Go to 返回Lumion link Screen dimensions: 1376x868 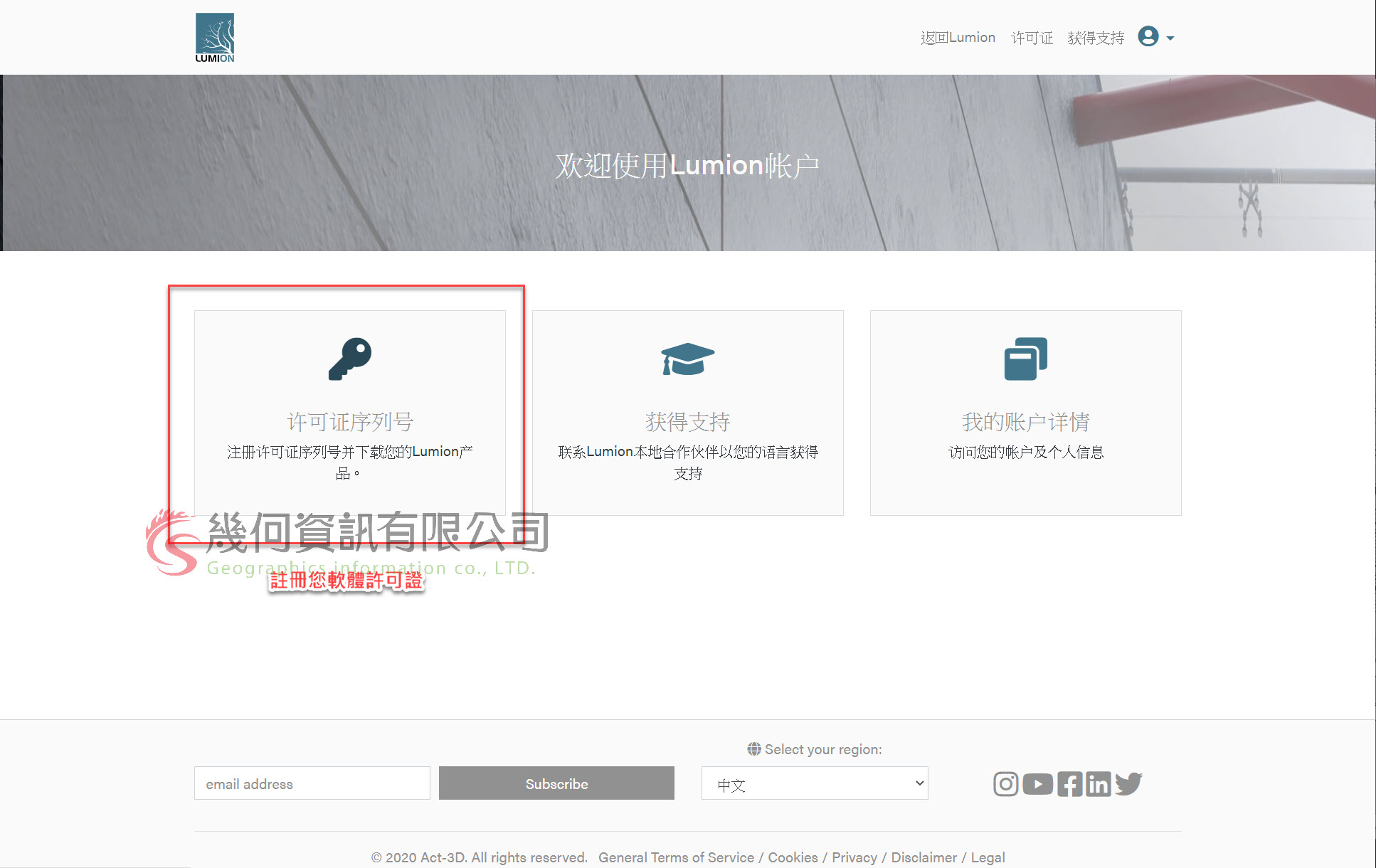[958, 38]
